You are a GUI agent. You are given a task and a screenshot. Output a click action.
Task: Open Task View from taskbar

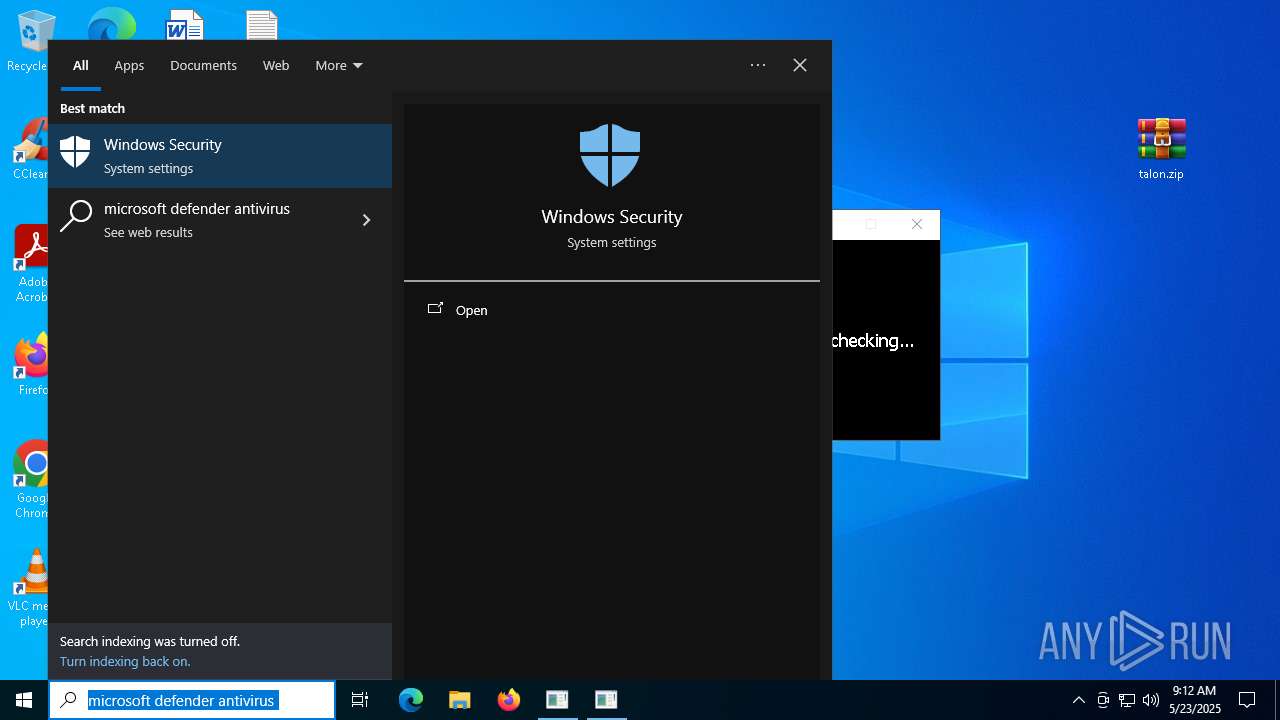[360, 700]
